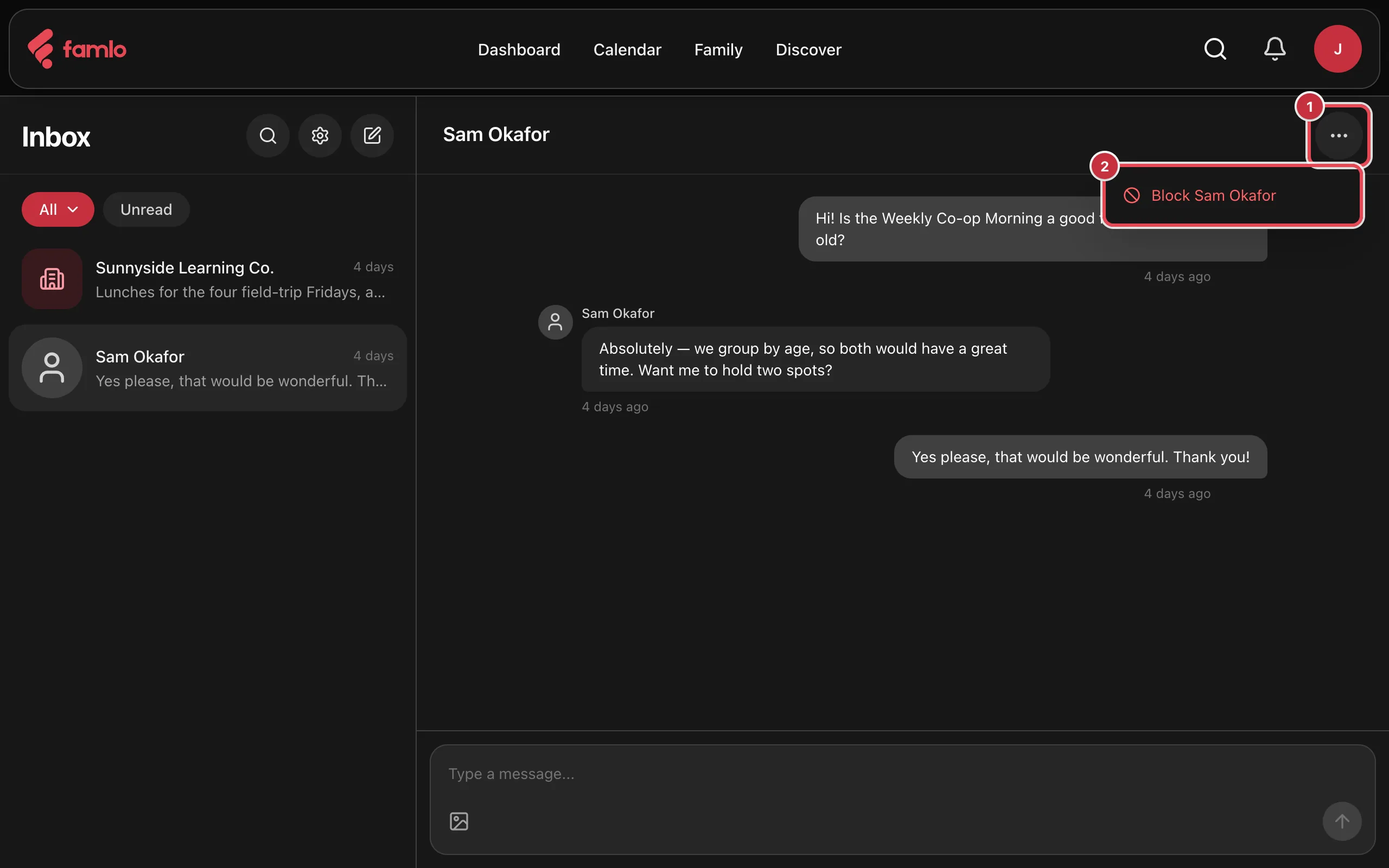This screenshot has height=868, width=1389.
Task: Open the conversation more options menu
Action: (x=1339, y=136)
